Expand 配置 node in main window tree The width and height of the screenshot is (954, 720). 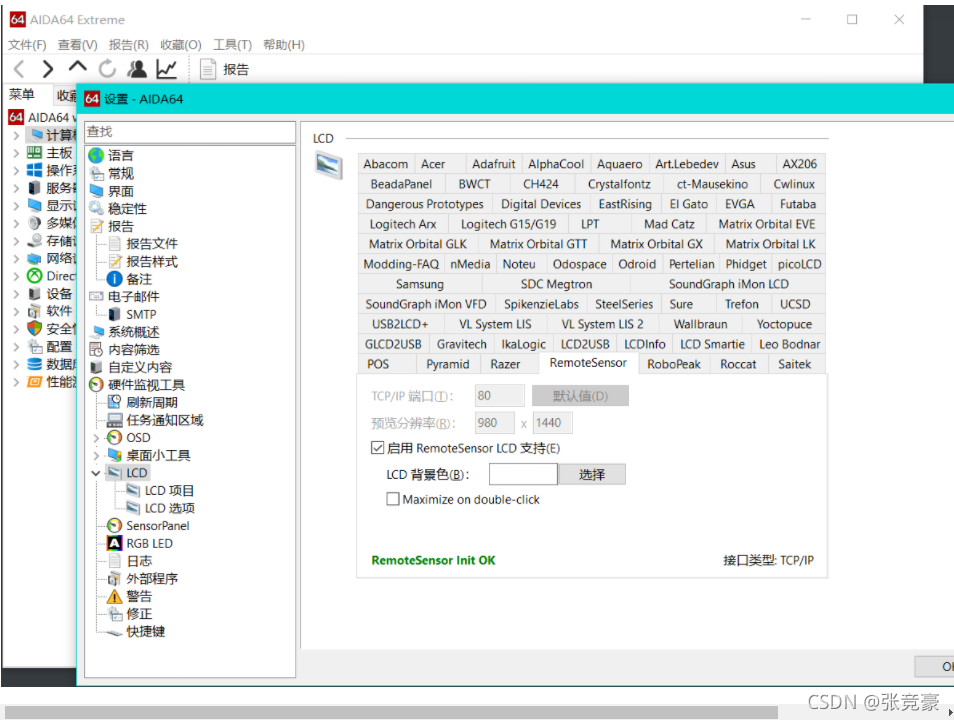click(16, 347)
